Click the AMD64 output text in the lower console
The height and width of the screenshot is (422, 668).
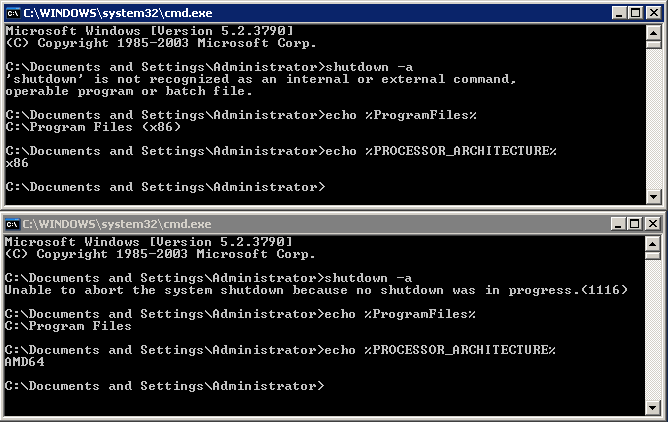(x=24, y=362)
